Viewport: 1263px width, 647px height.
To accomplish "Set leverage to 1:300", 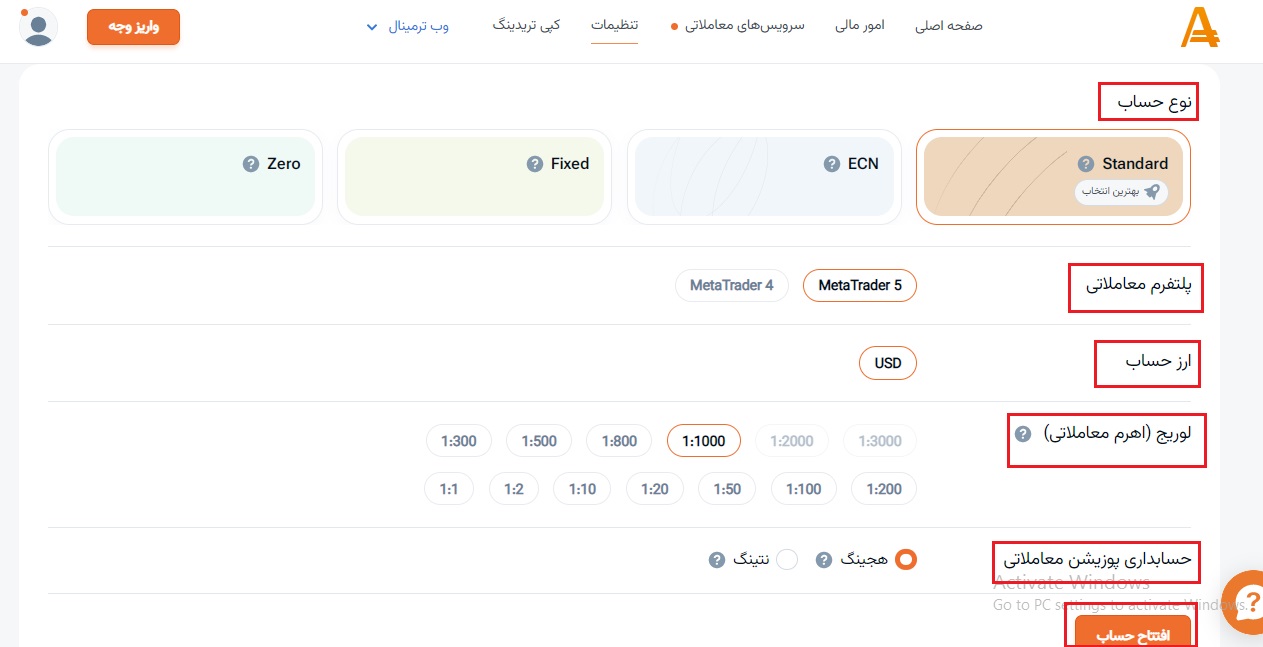I will pyautogui.click(x=459, y=441).
